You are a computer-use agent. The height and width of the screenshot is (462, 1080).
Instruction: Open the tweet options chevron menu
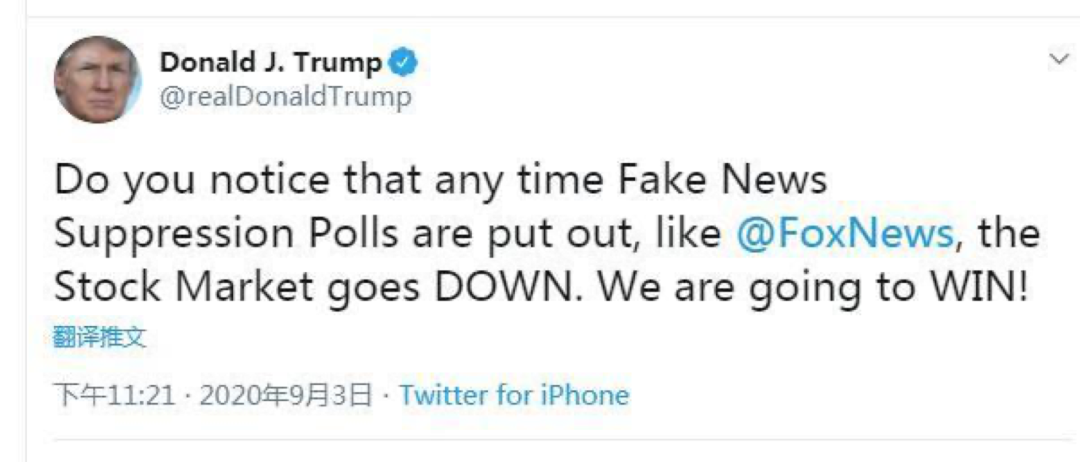pos(1058,60)
